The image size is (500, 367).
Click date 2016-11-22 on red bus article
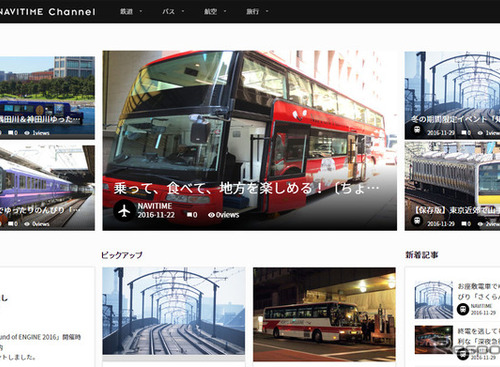coord(156,215)
